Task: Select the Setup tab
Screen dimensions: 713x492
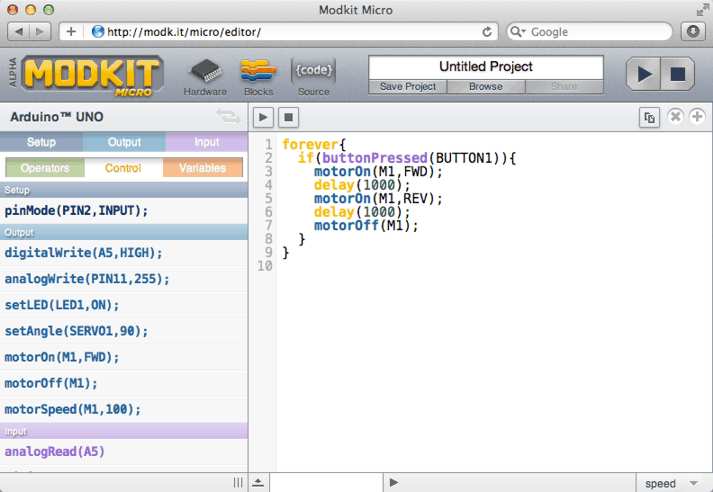Action: pyautogui.click(x=41, y=142)
